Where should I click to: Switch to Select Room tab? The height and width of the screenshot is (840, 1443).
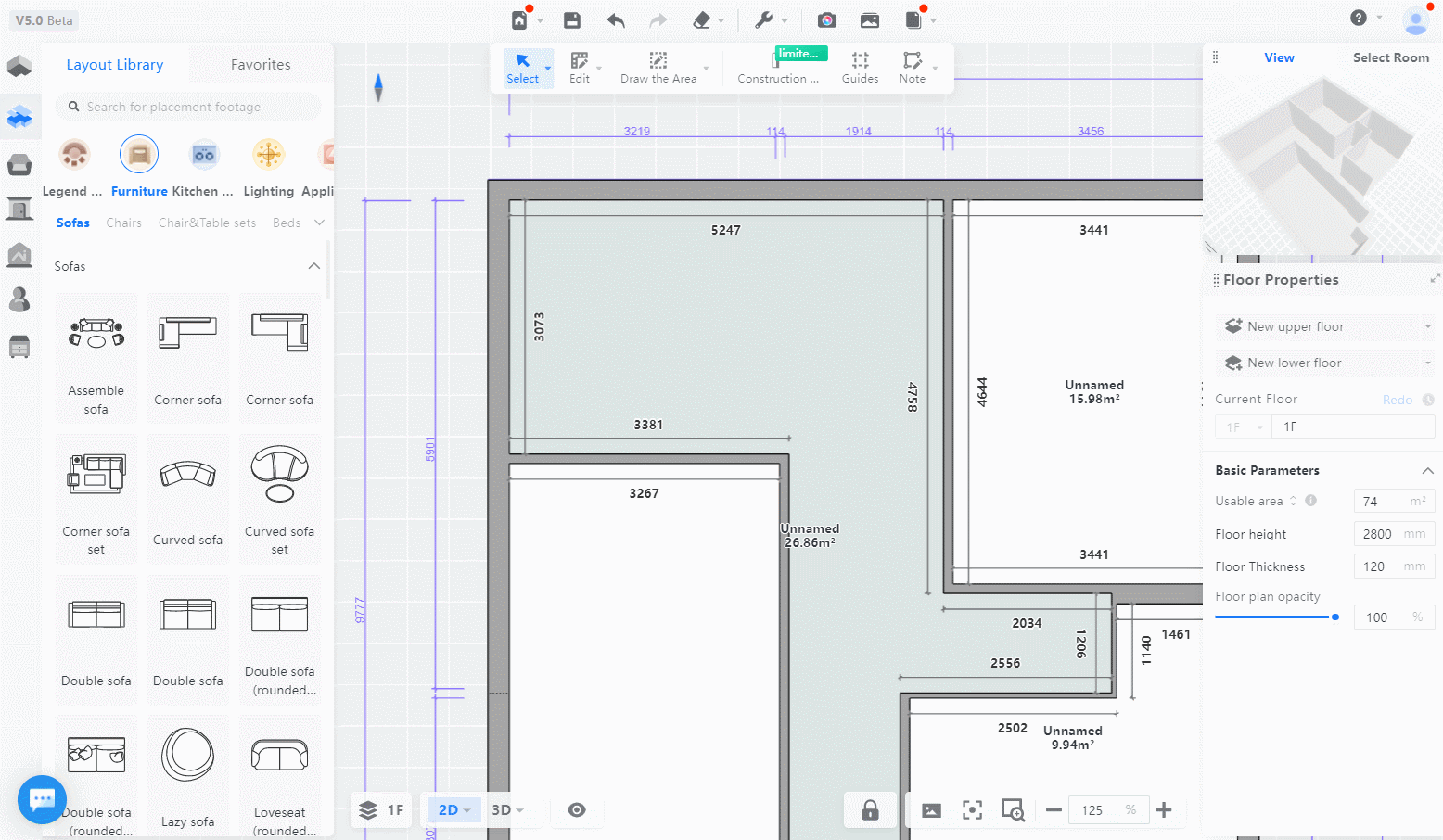tap(1390, 57)
